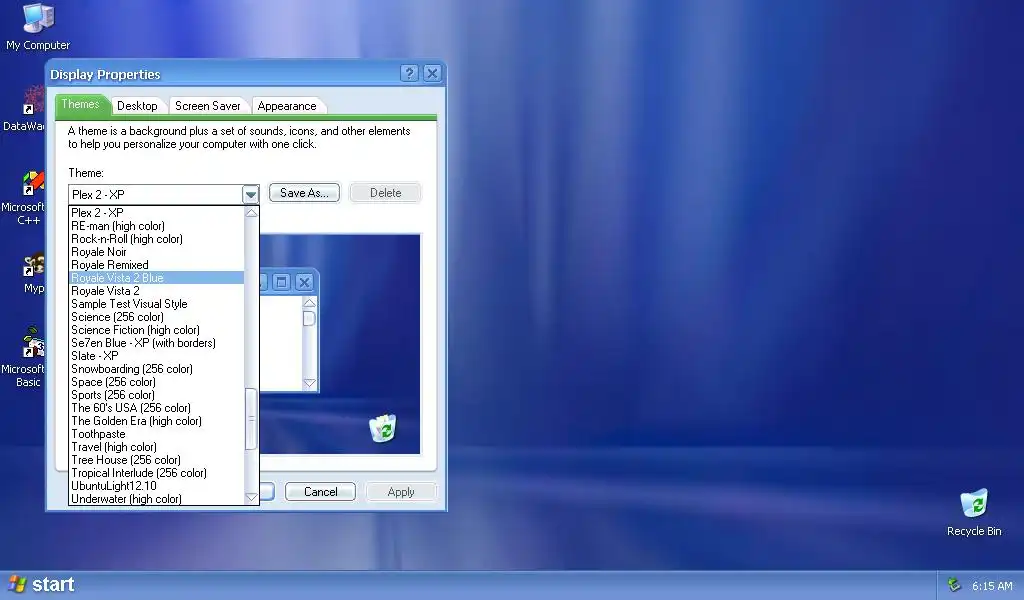Click the Display Properties help question mark button

click(x=409, y=74)
